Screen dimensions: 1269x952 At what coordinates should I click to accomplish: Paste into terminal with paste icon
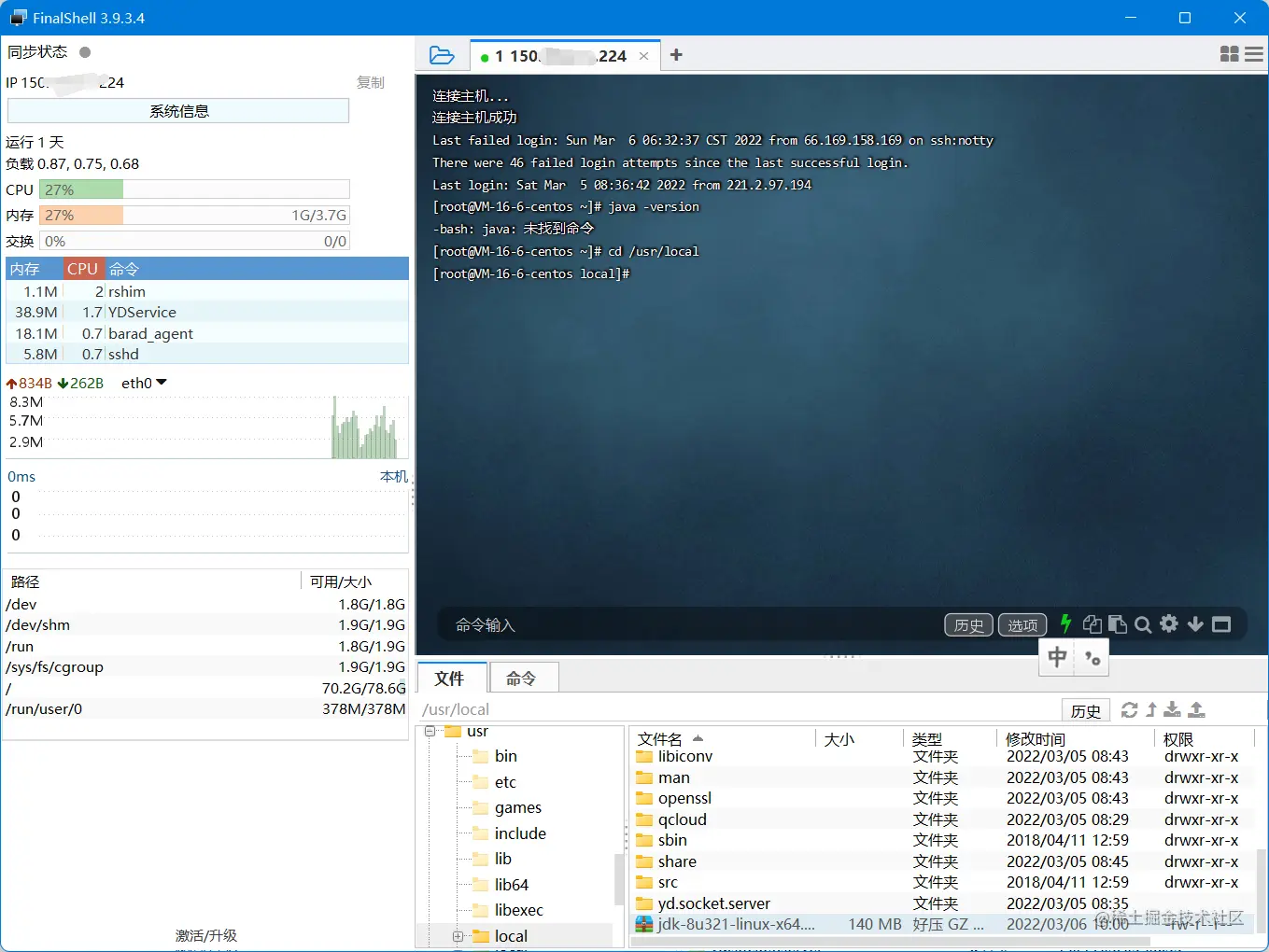(1117, 624)
